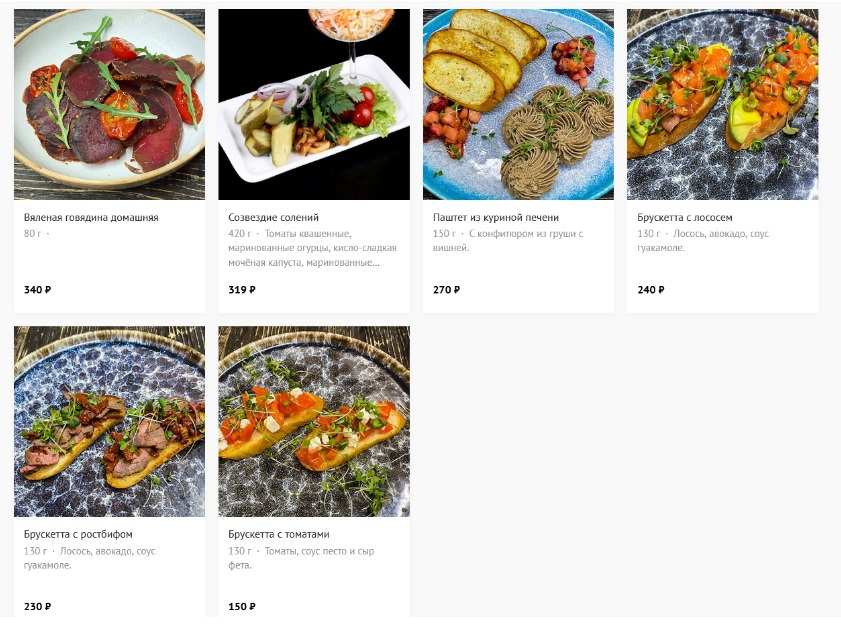Click the 240 ₽ price label
841x637 pixels.
pos(651,290)
